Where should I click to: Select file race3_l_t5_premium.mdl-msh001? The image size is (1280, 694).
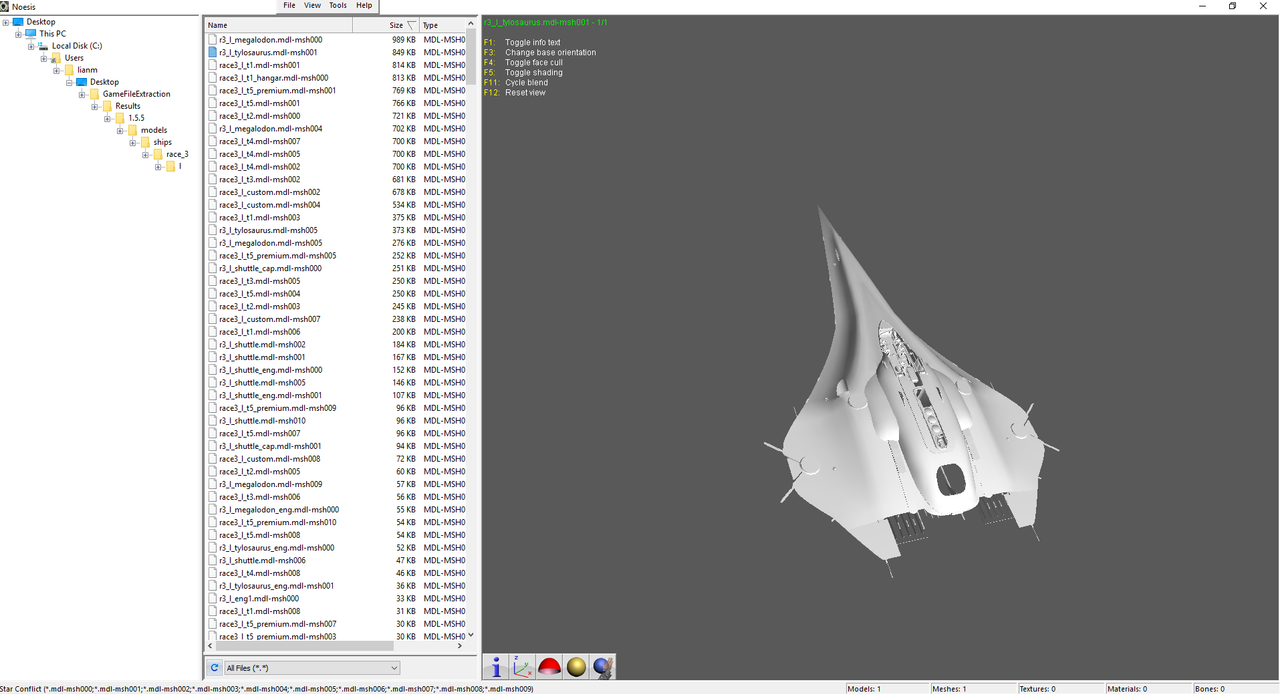[277, 91]
